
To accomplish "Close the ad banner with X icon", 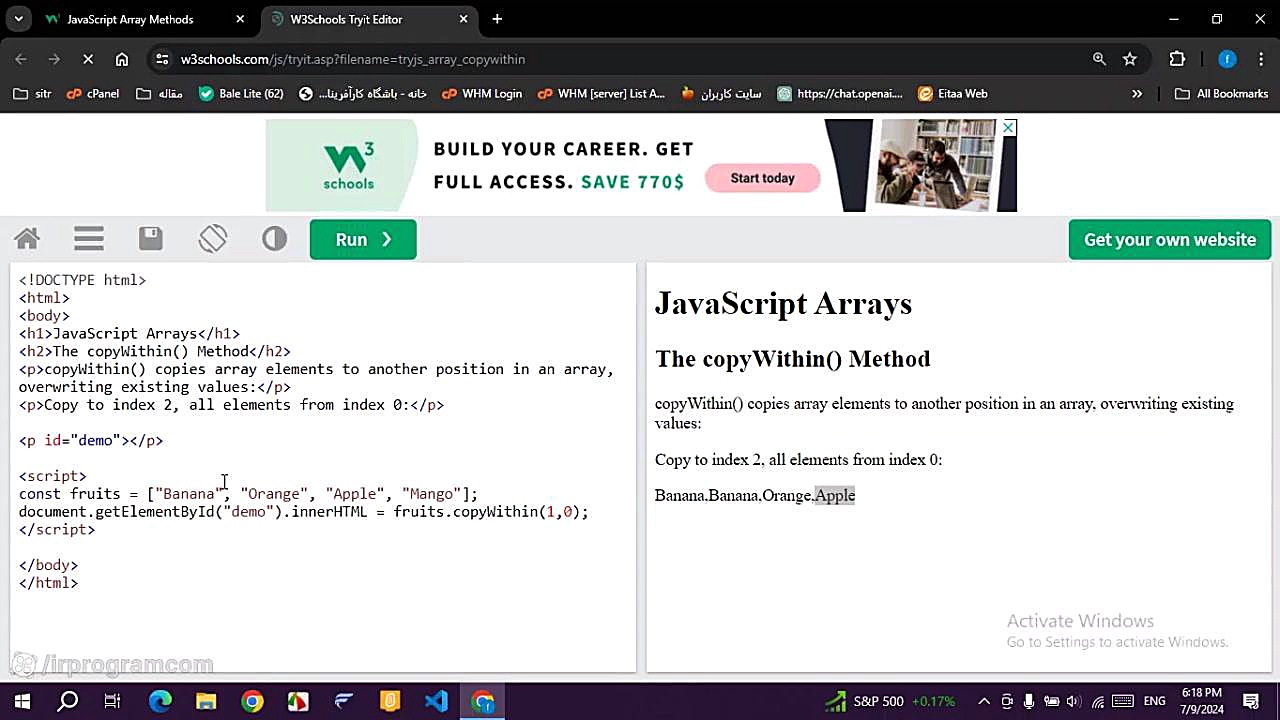I will pyautogui.click(x=1008, y=127).
